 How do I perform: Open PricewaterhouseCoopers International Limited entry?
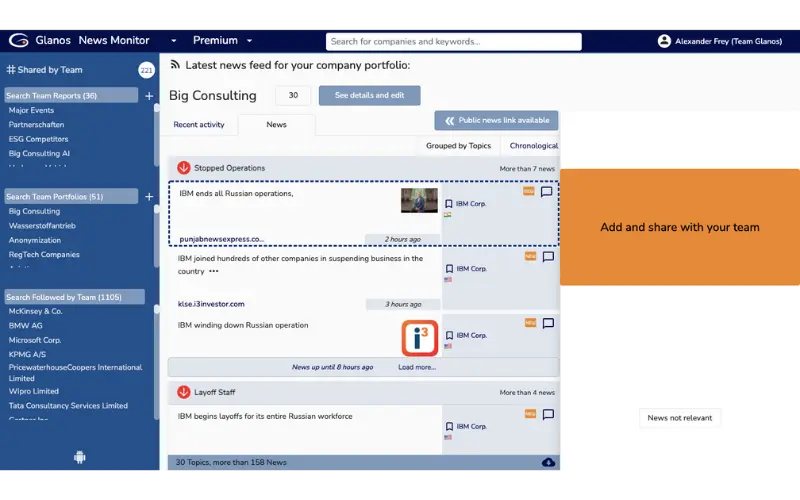[75, 373]
